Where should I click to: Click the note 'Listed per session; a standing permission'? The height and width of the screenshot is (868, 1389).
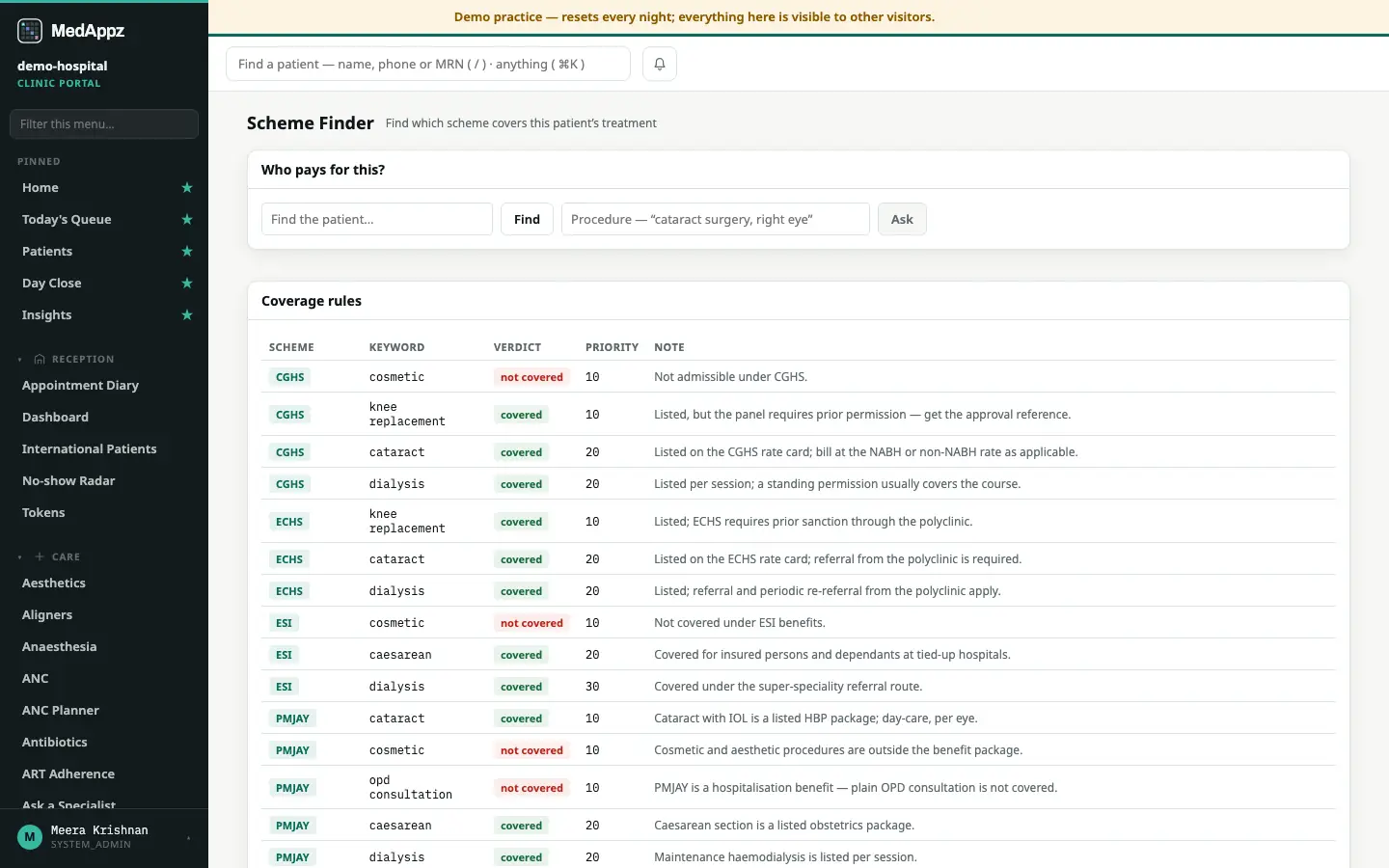click(x=837, y=484)
